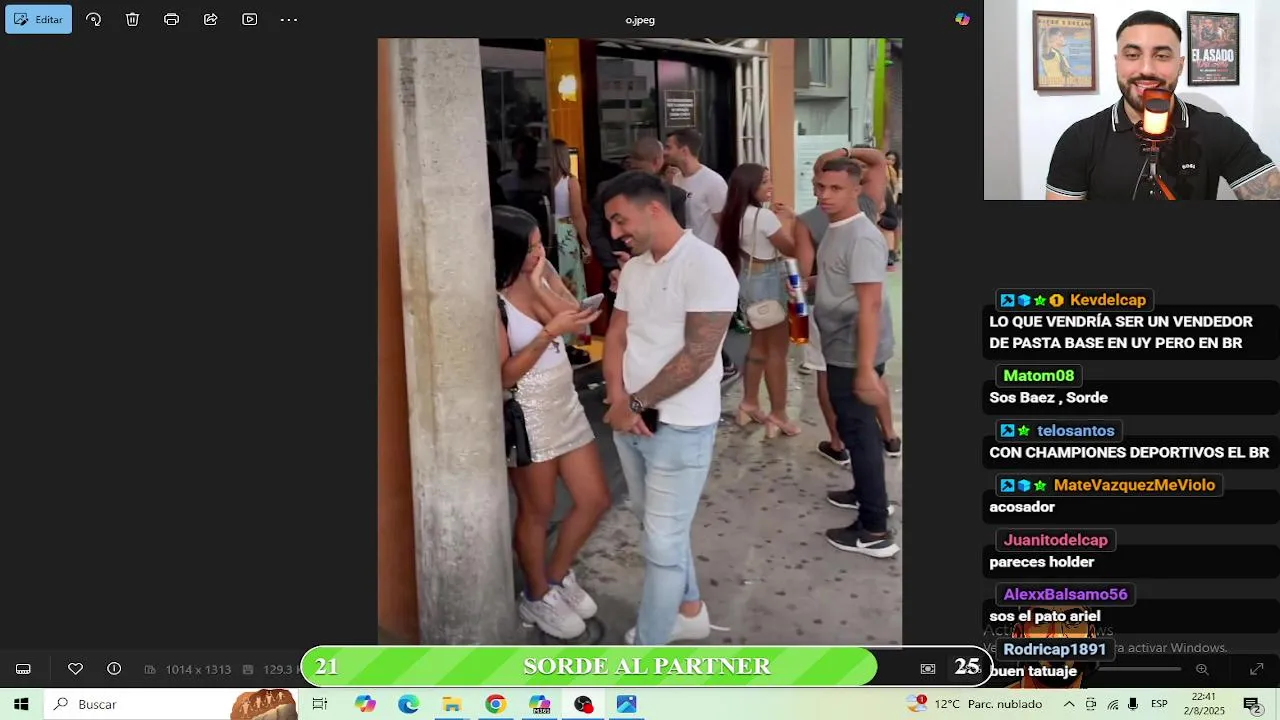
Task: Click the Juanitodelcap chat username
Action: point(1055,540)
